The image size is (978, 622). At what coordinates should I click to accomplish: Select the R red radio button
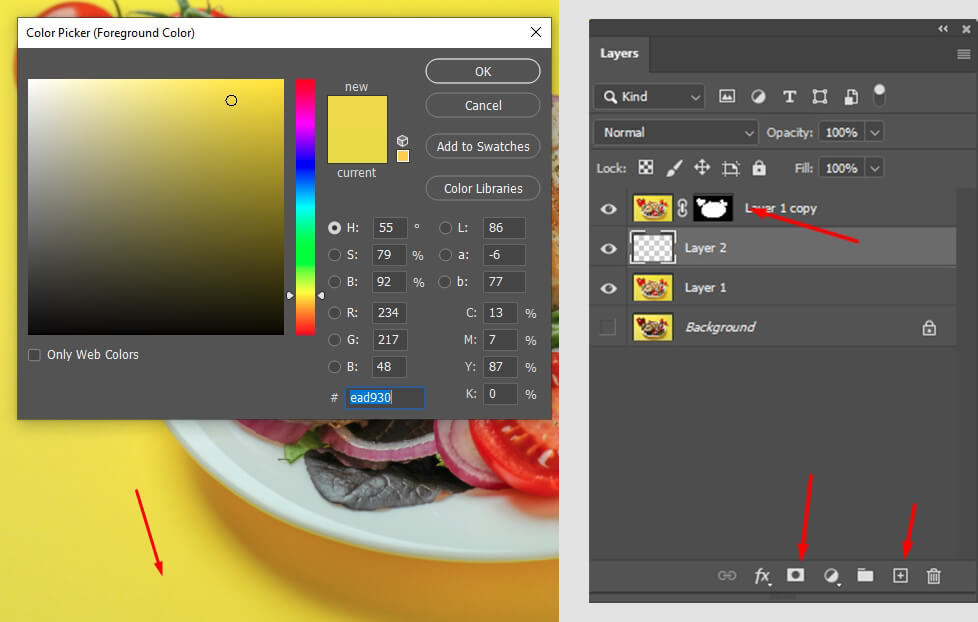click(x=334, y=313)
